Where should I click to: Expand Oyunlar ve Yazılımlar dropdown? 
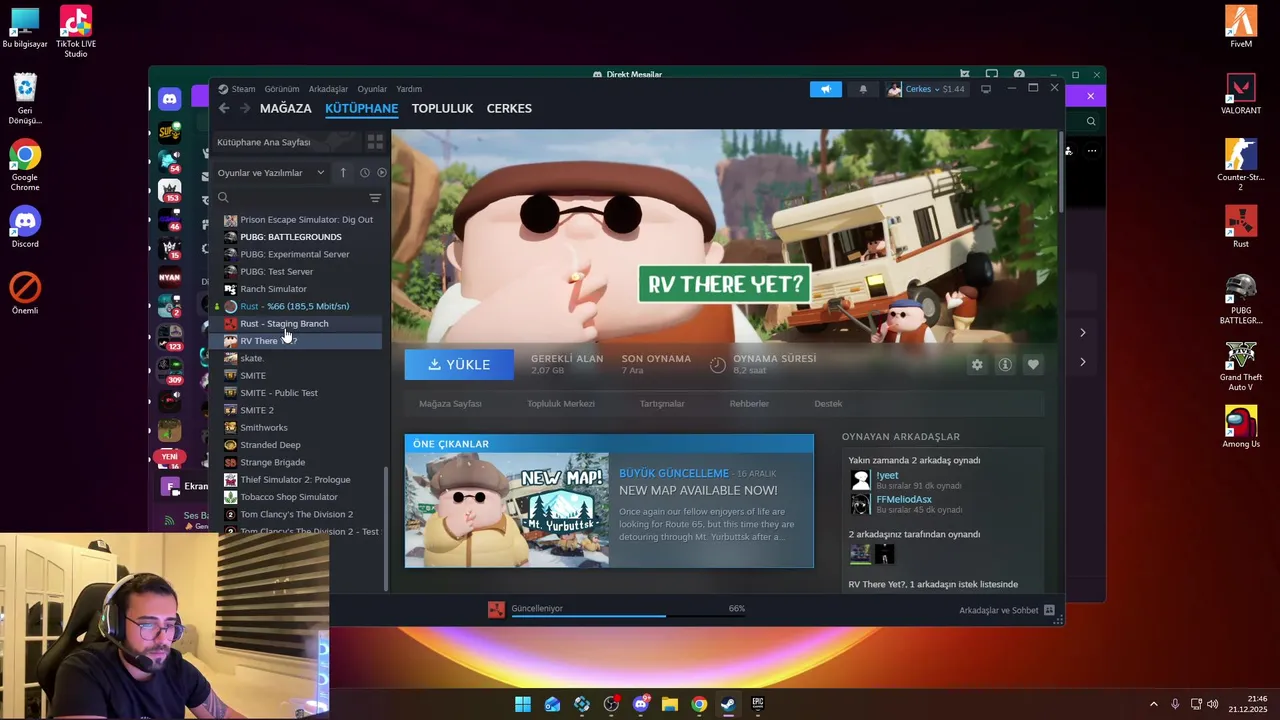pyautogui.click(x=271, y=173)
